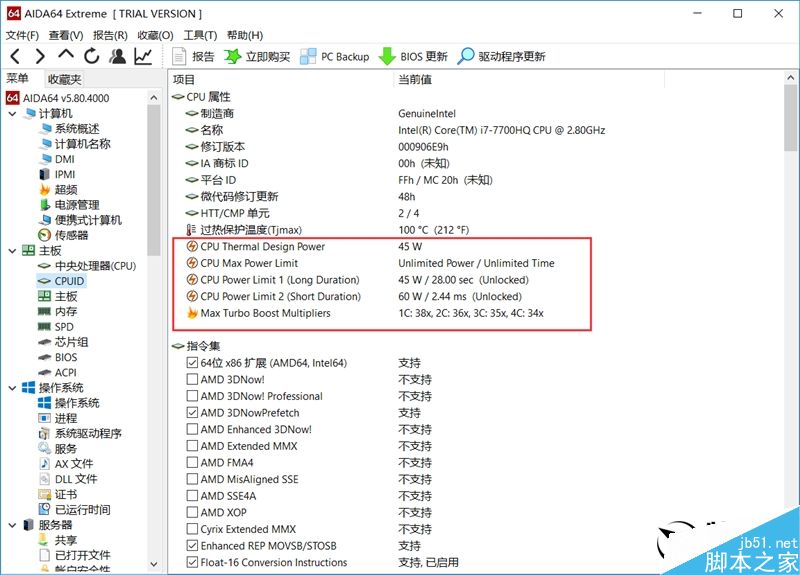The image size is (800, 575).
Task: Open 已运行时间 uptime item
Action: tap(74, 510)
